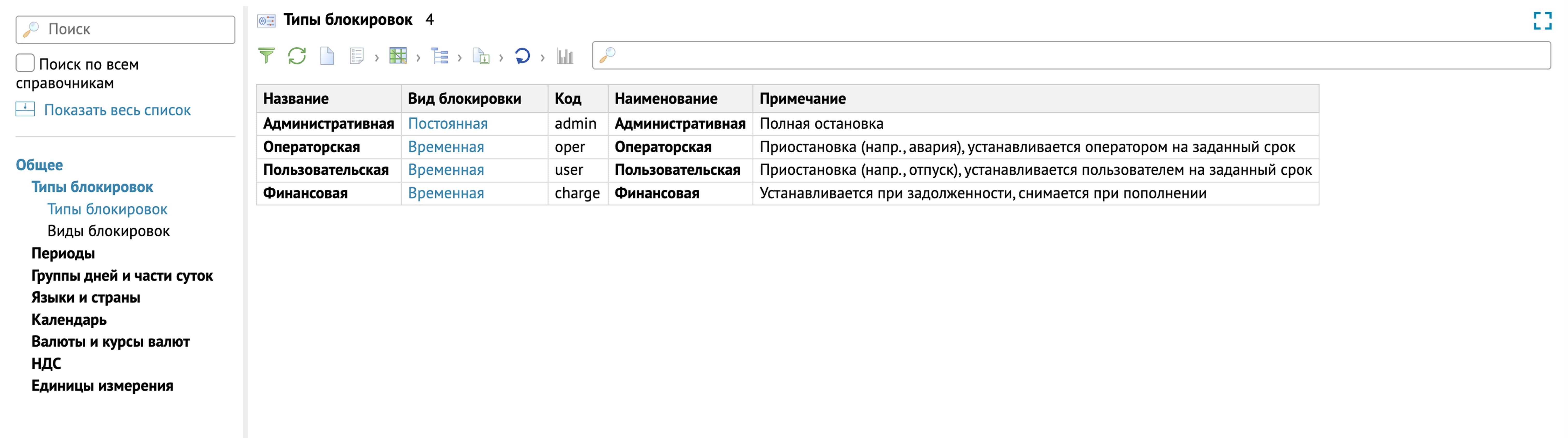This screenshot has width=1568, height=438.
Task: Click the Постоянная link in Административная row
Action: (x=447, y=124)
